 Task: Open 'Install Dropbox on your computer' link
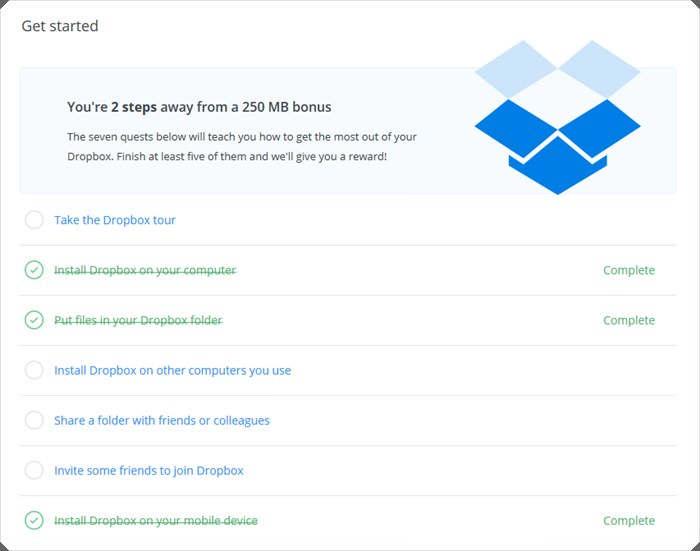click(145, 270)
